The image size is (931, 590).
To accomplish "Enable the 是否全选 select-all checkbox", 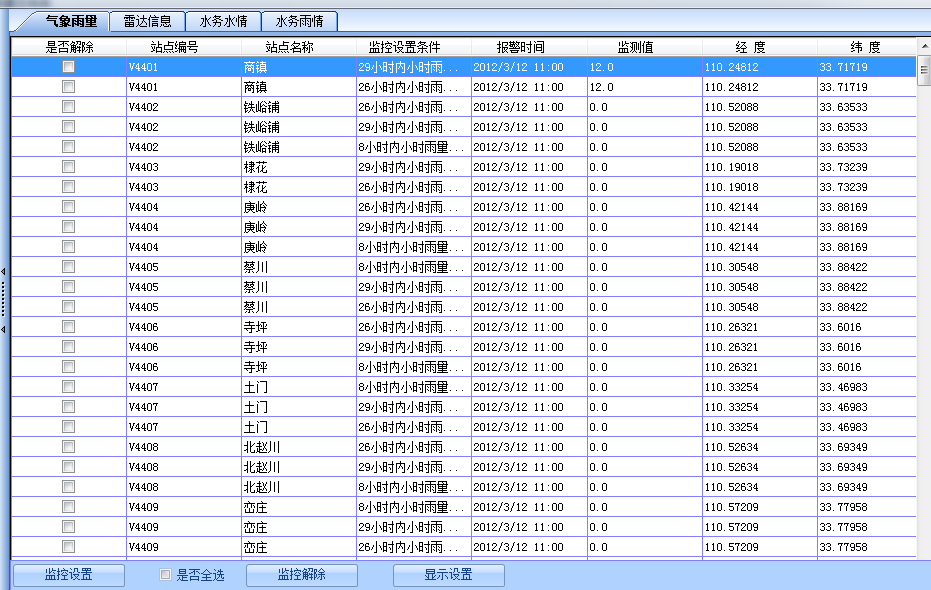I will [163, 575].
